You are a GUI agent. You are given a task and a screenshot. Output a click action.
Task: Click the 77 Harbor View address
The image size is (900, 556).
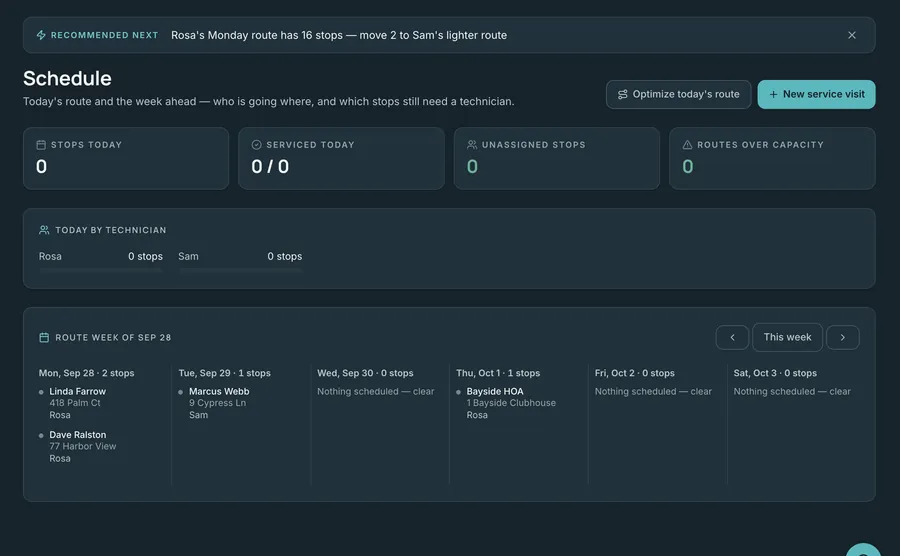tap(83, 446)
